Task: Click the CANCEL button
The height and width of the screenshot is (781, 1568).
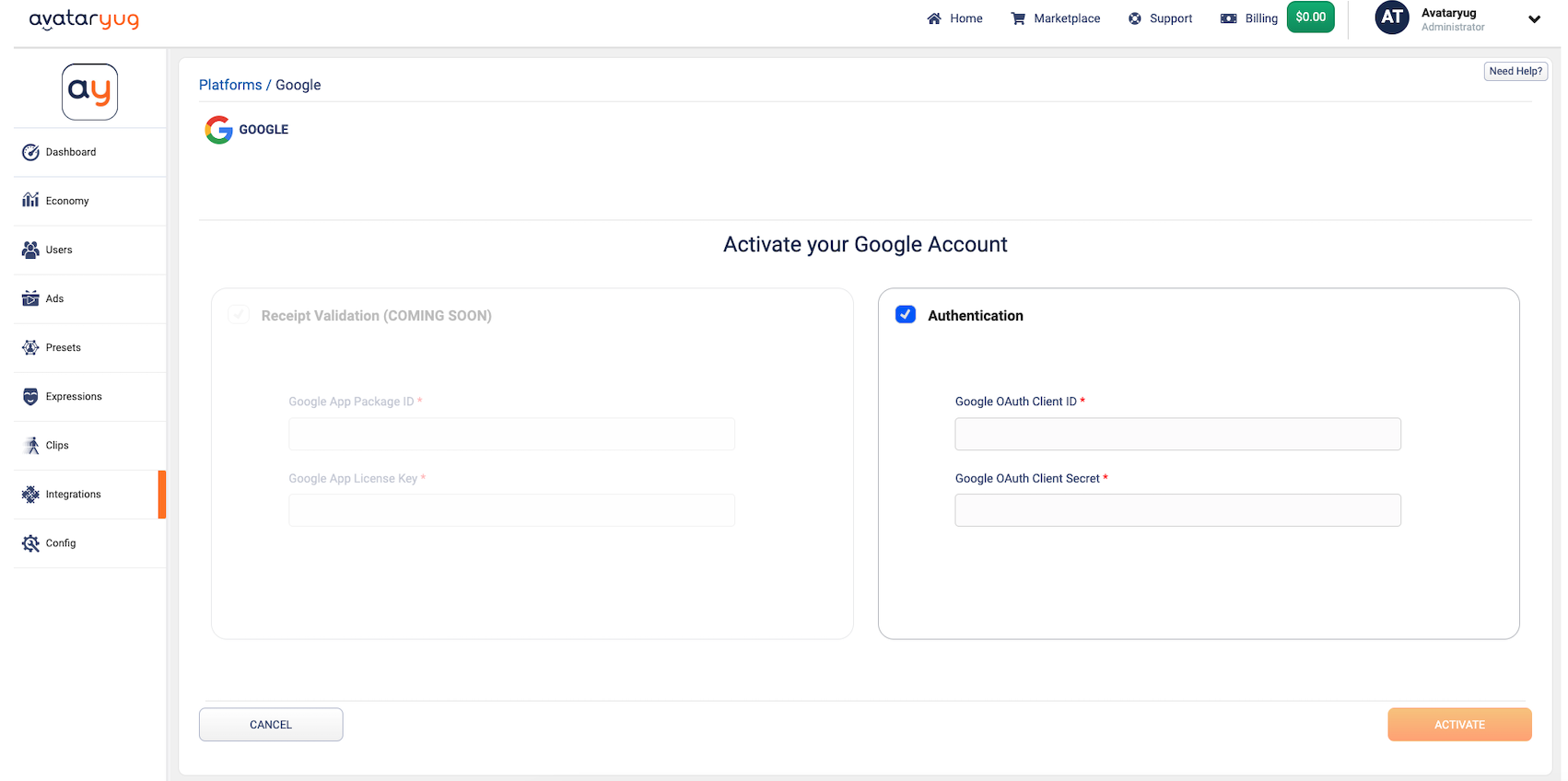Action: (x=271, y=725)
